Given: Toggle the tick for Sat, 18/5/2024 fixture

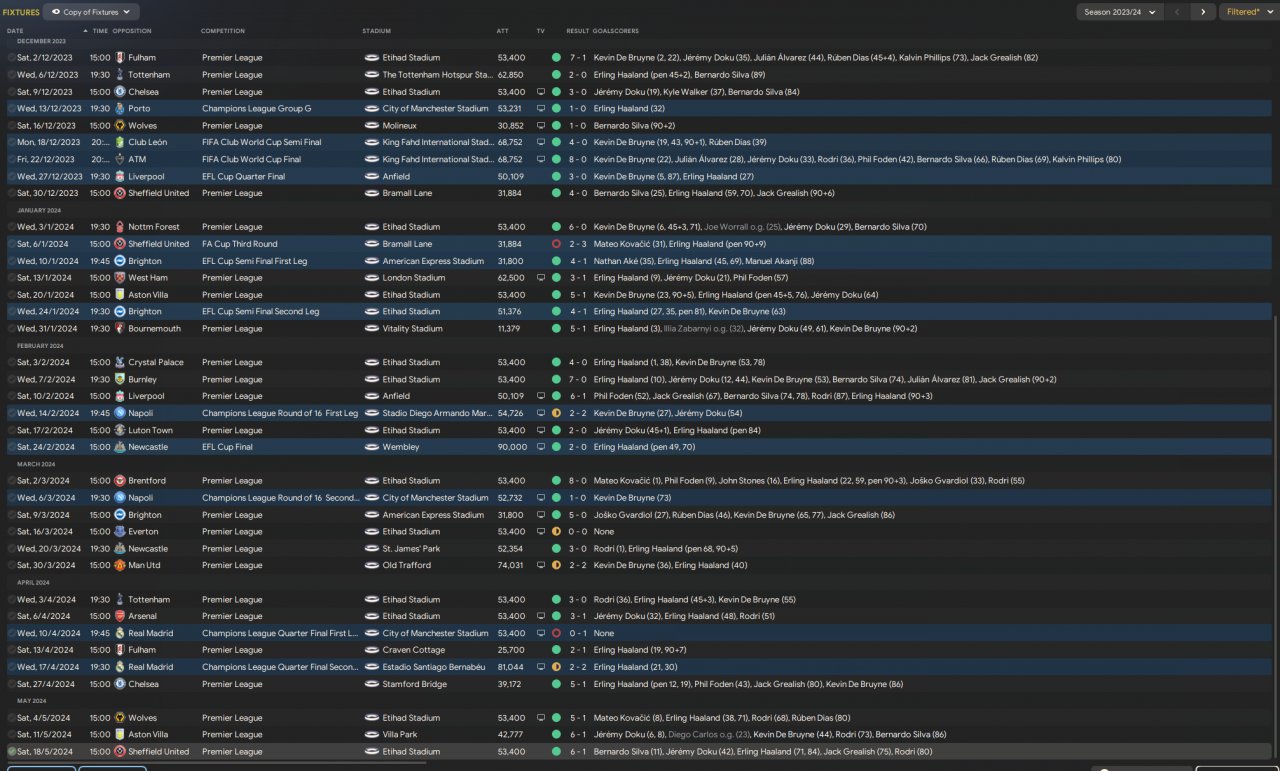Looking at the screenshot, I should [12, 752].
